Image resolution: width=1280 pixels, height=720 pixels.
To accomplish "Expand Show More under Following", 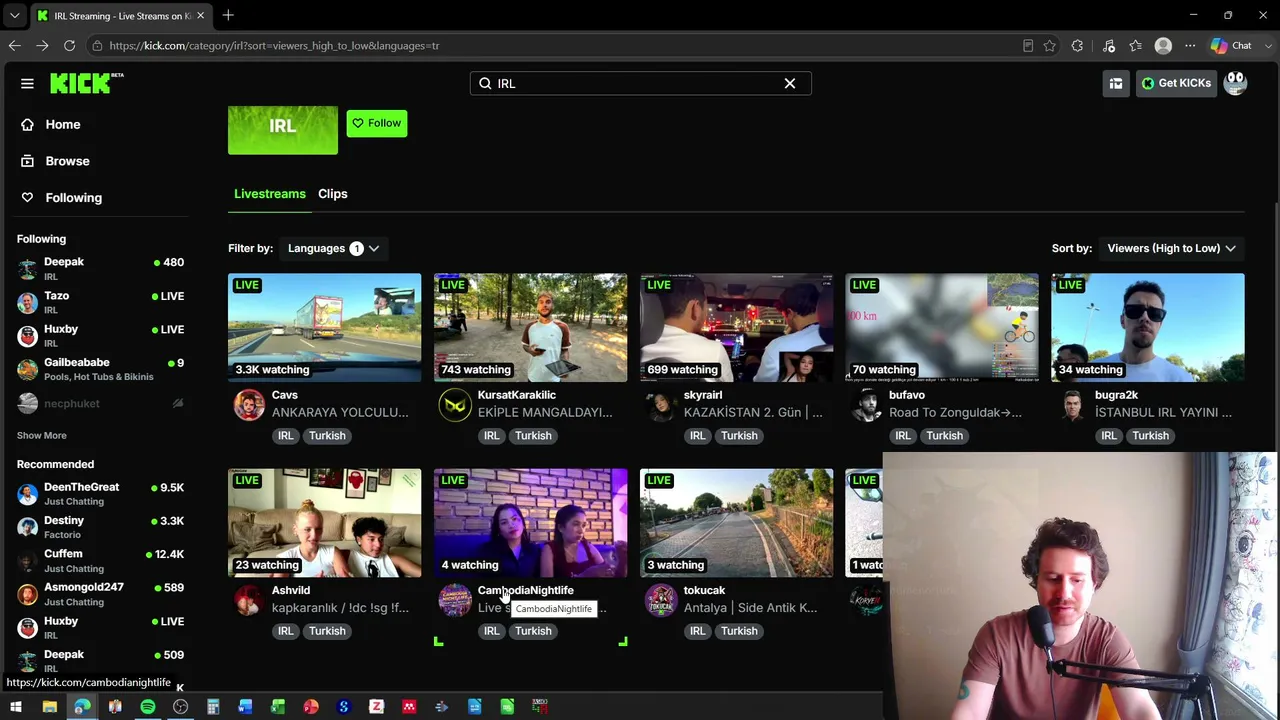I will (42, 435).
